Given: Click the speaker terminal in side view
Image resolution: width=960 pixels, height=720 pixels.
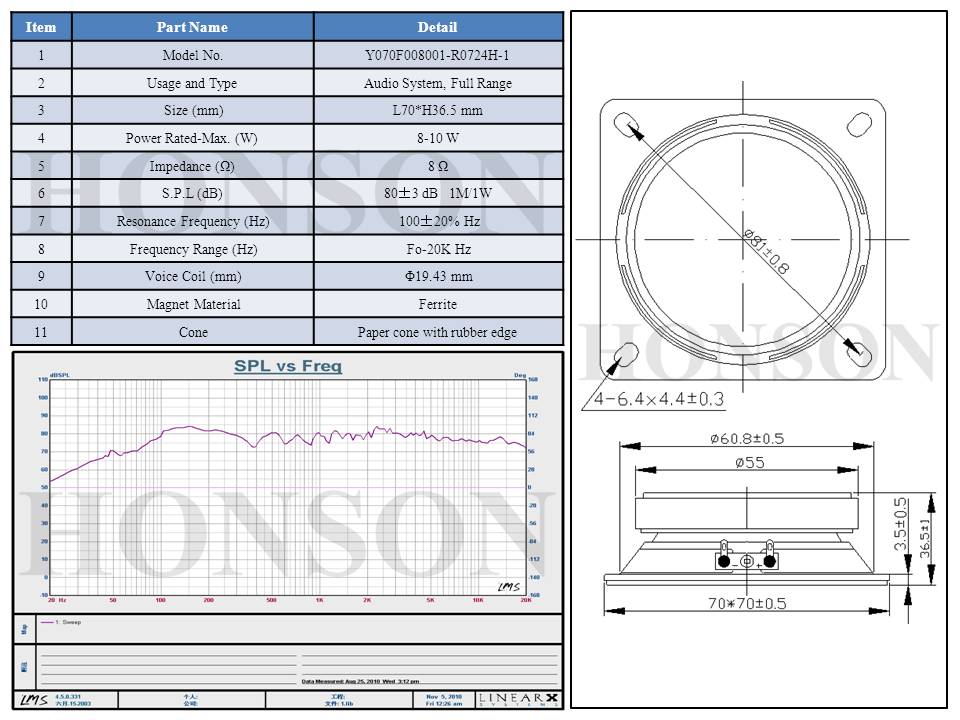Looking at the screenshot, I should pos(746,557).
